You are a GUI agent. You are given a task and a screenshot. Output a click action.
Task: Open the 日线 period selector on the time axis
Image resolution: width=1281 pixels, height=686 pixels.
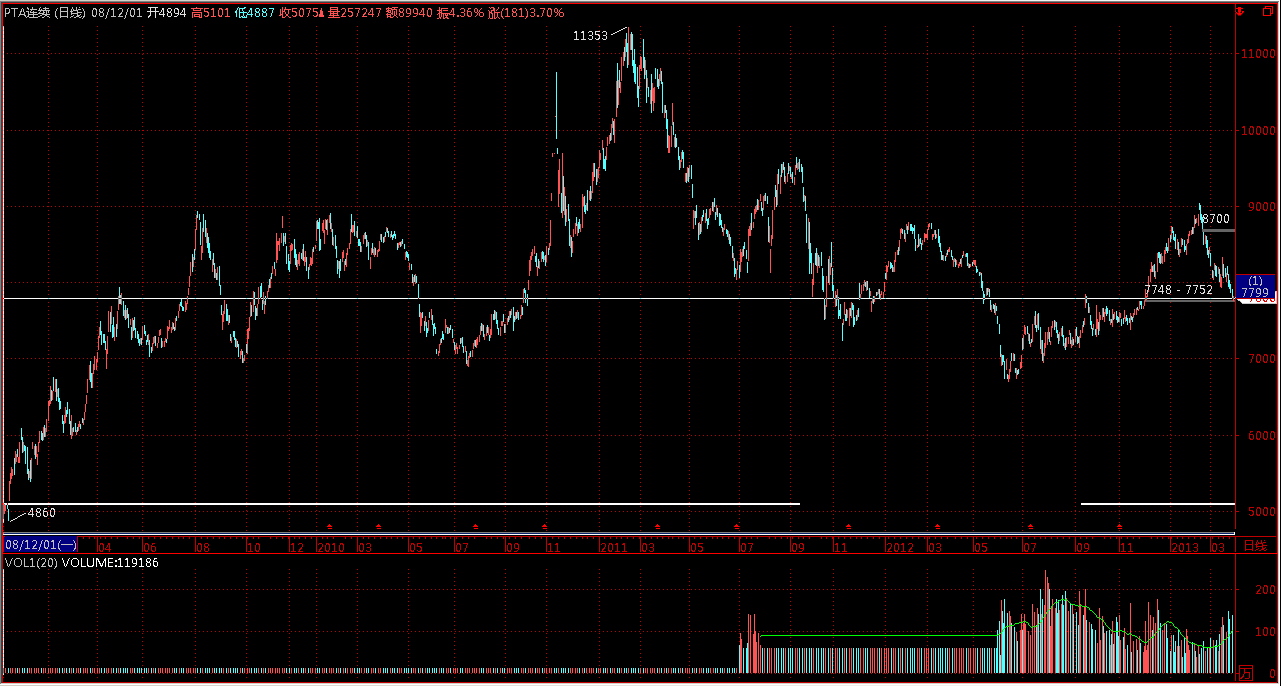[1254, 546]
